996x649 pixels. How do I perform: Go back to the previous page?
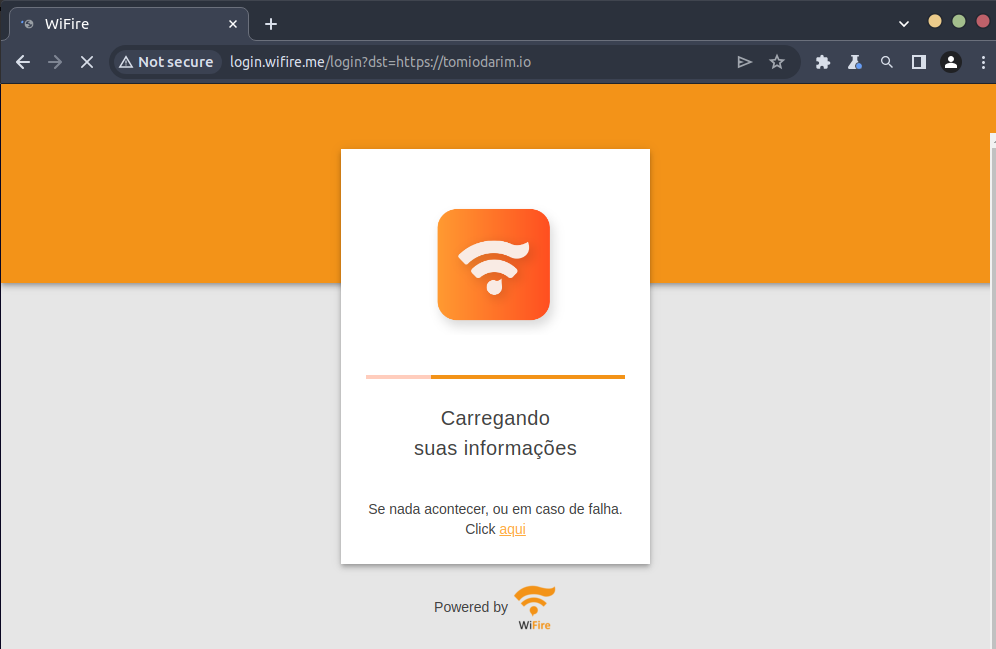23,62
